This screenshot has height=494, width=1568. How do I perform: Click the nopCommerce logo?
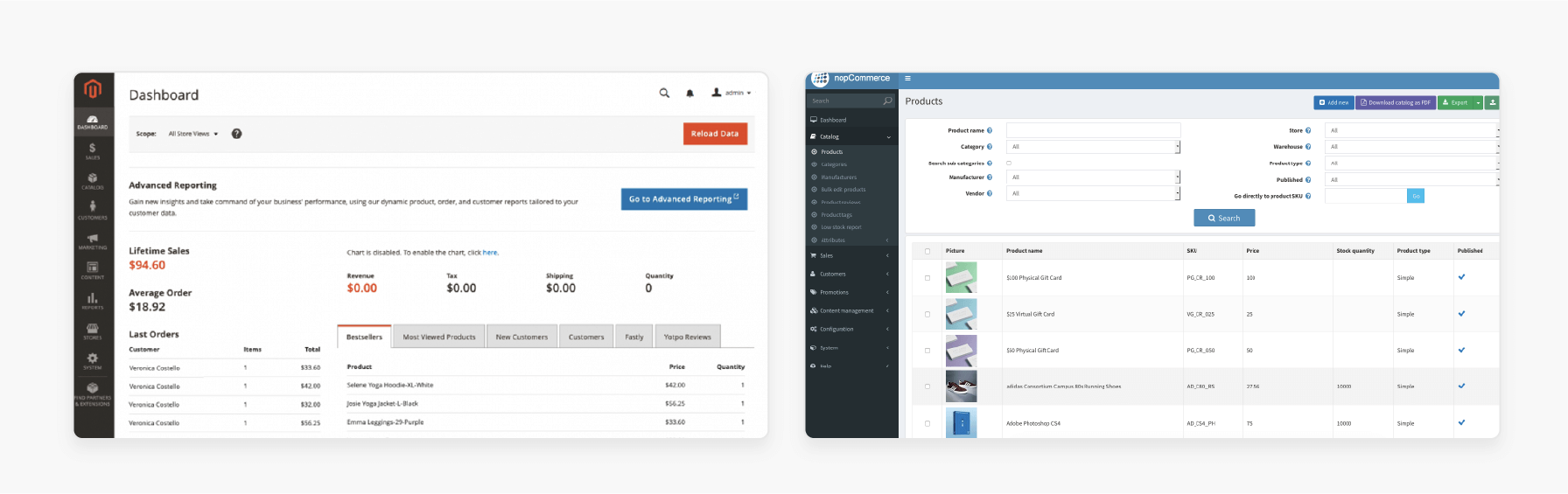click(x=850, y=79)
